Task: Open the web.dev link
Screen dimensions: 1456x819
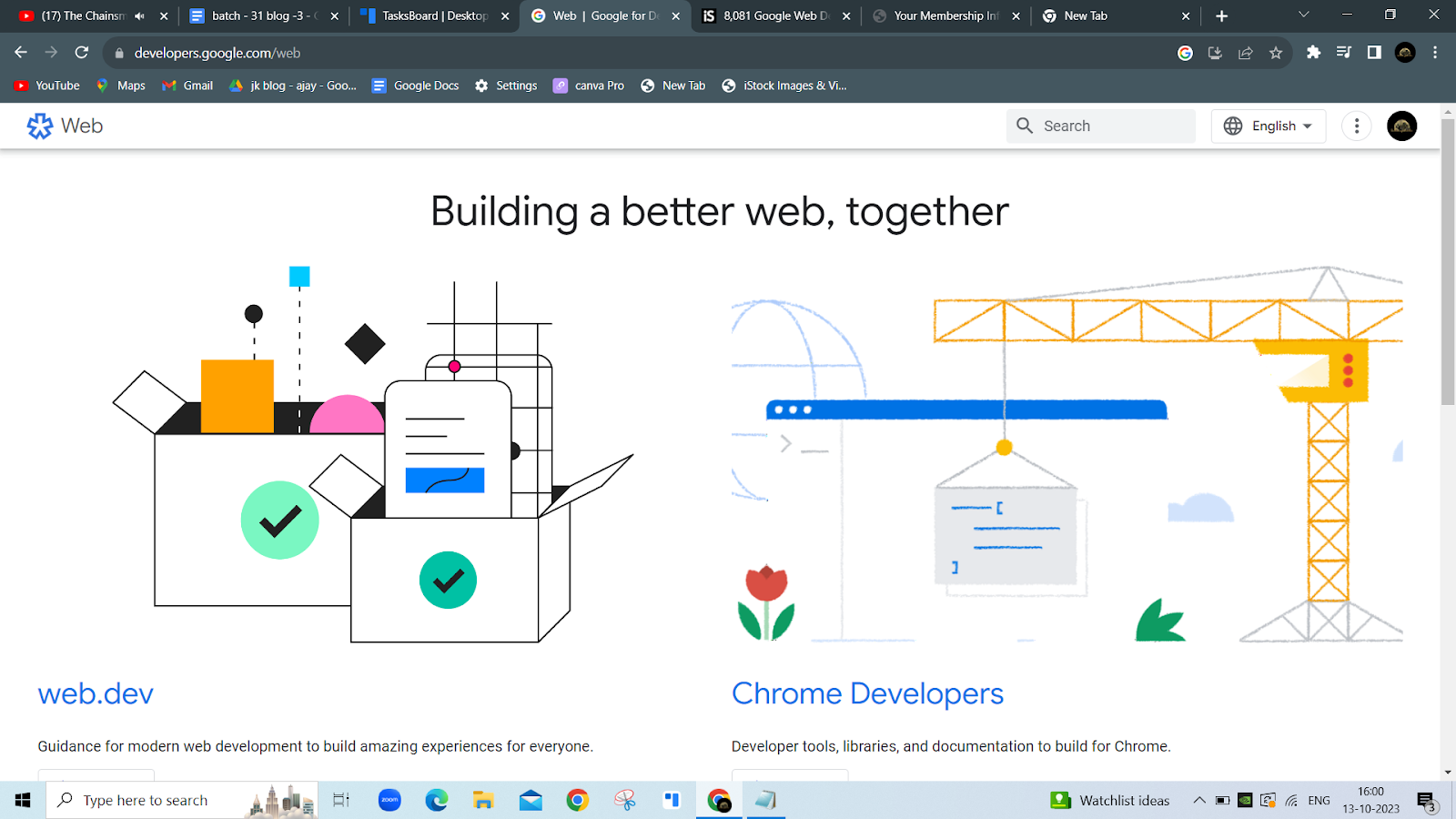Action: click(96, 693)
